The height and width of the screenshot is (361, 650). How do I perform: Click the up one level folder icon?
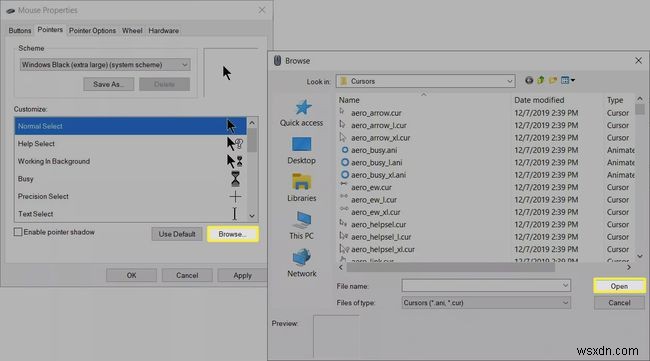click(x=541, y=80)
